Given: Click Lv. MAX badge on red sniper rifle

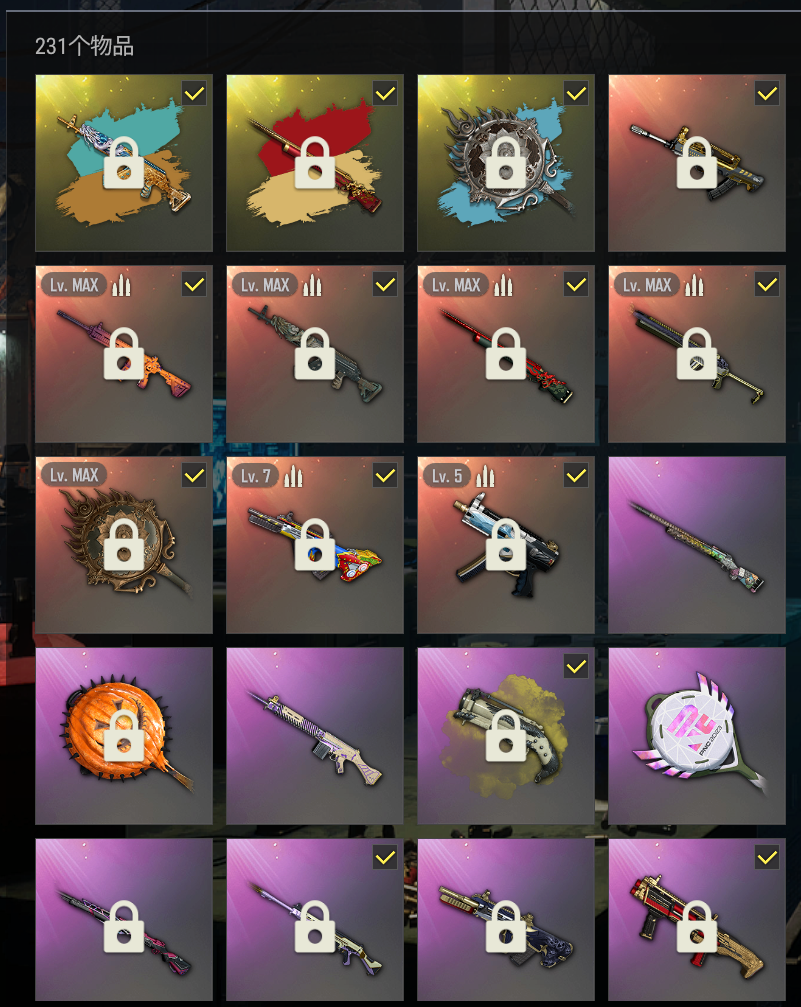Looking at the screenshot, I should 456,285.
